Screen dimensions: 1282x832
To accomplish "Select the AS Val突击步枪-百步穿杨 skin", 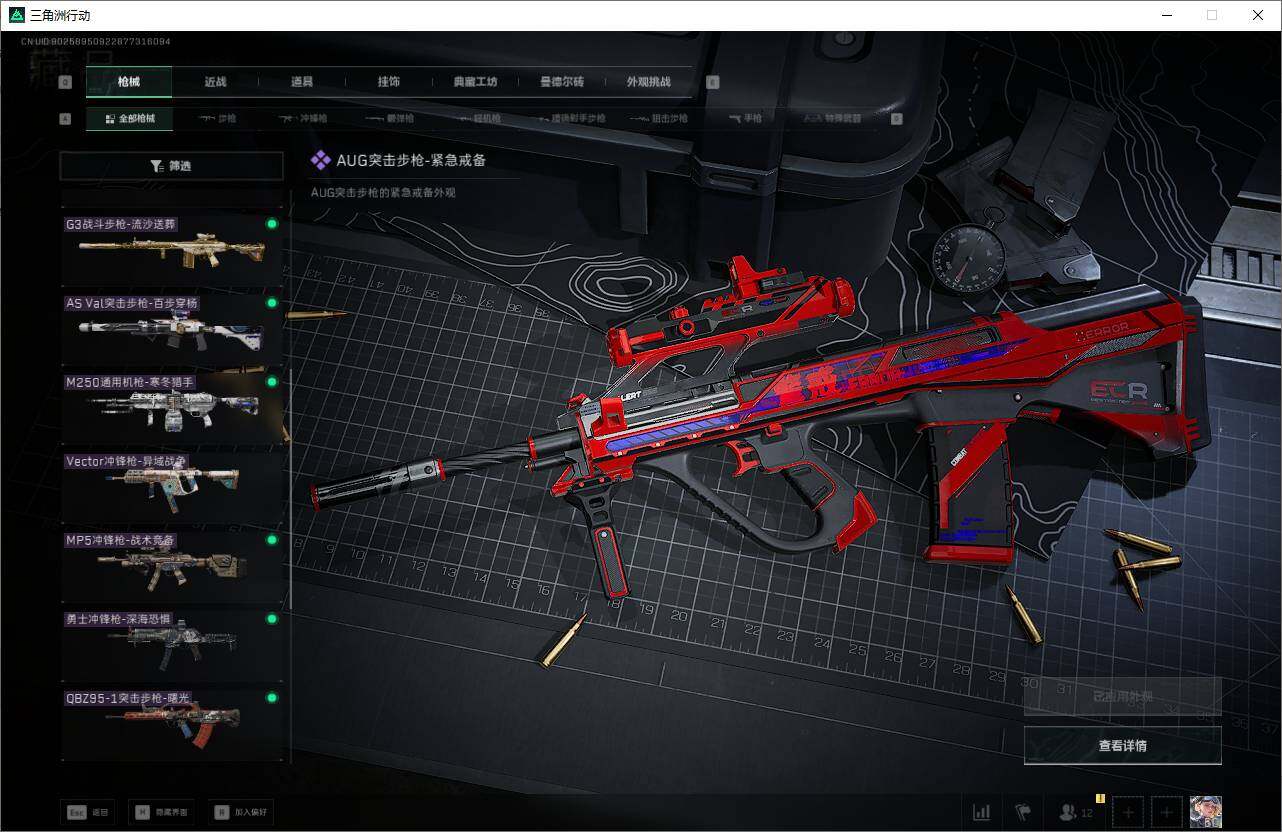I will (173, 328).
